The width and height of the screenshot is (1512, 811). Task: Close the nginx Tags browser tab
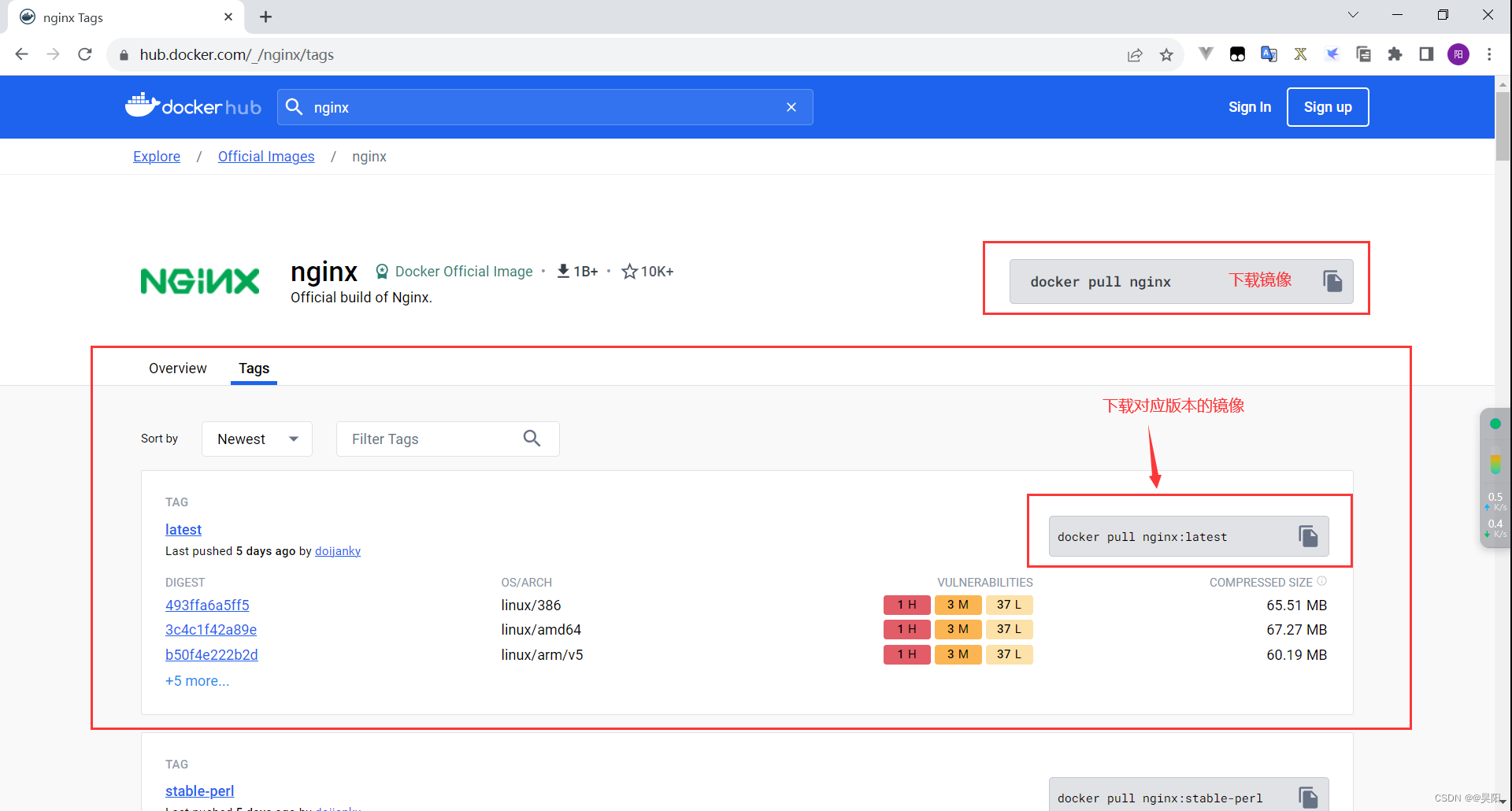(x=228, y=17)
